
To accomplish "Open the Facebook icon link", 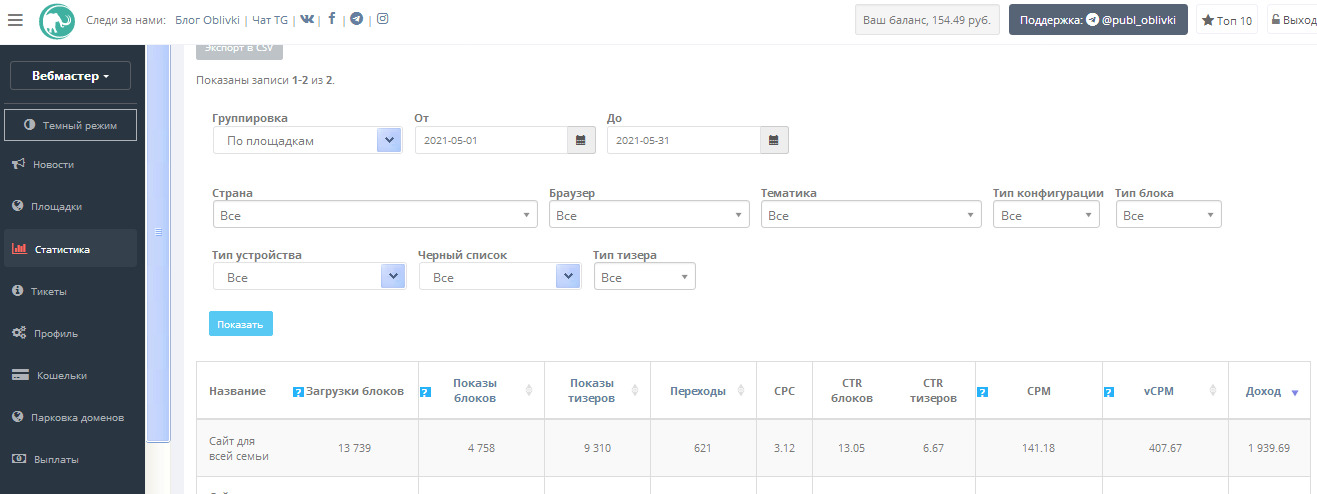I will (331, 19).
